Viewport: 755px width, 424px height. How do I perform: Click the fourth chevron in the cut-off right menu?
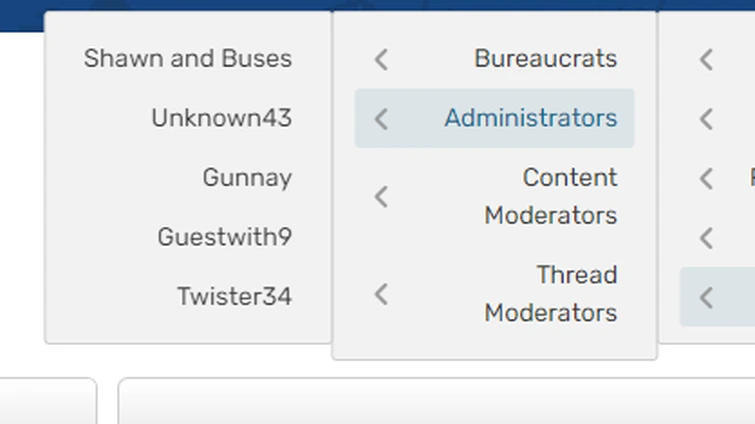click(x=706, y=238)
